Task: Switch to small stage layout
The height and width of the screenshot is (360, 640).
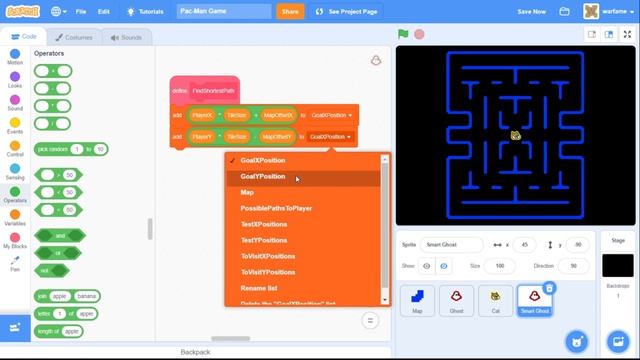Action: (x=592, y=34)
